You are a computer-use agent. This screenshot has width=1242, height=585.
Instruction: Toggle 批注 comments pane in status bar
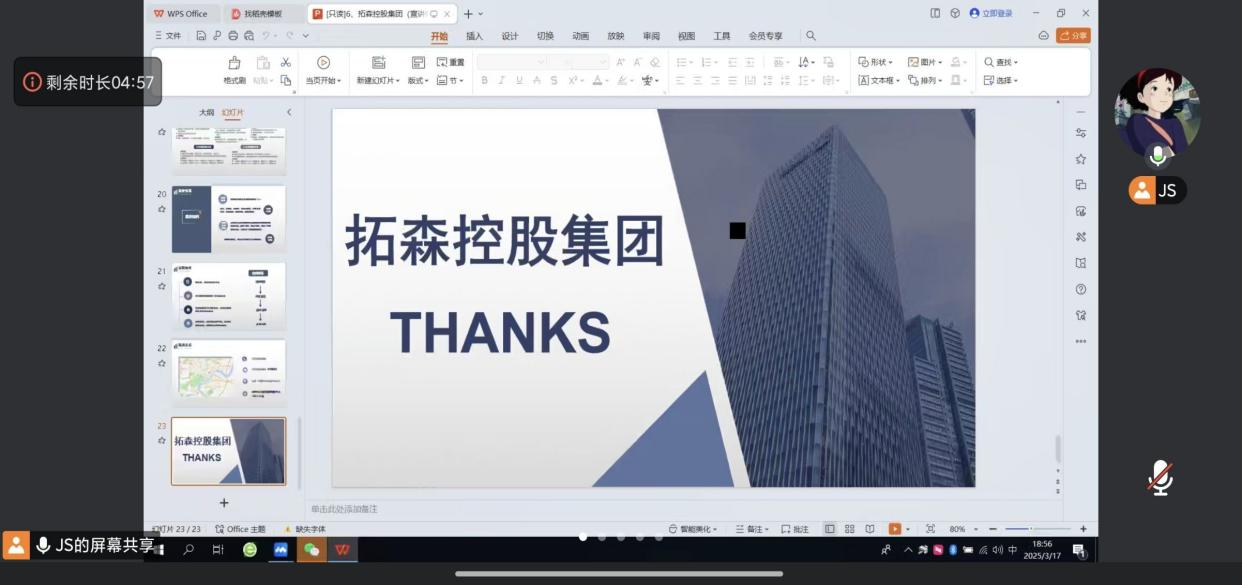click(x=795, y=529)
